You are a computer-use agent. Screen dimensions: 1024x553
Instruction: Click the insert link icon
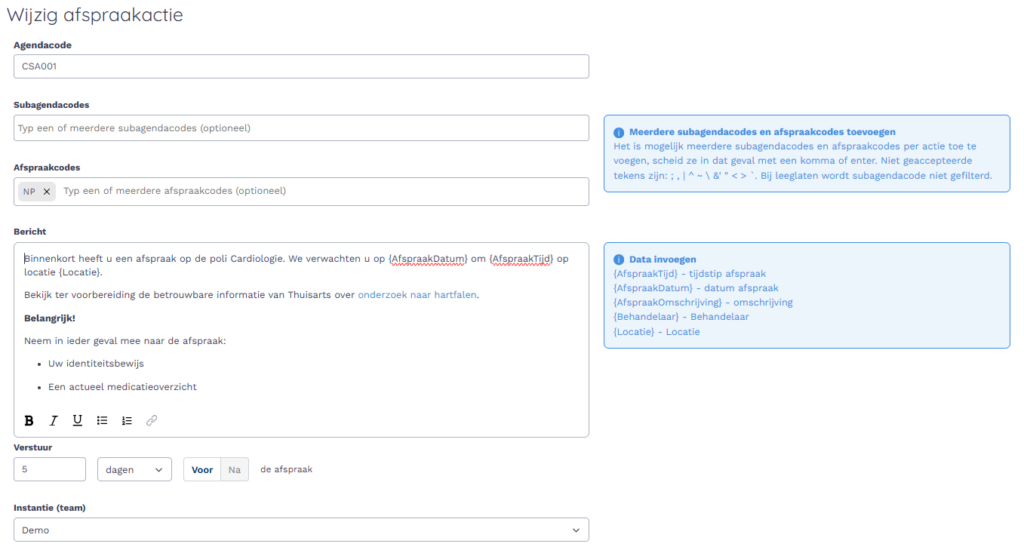click(x=152, y=420)
